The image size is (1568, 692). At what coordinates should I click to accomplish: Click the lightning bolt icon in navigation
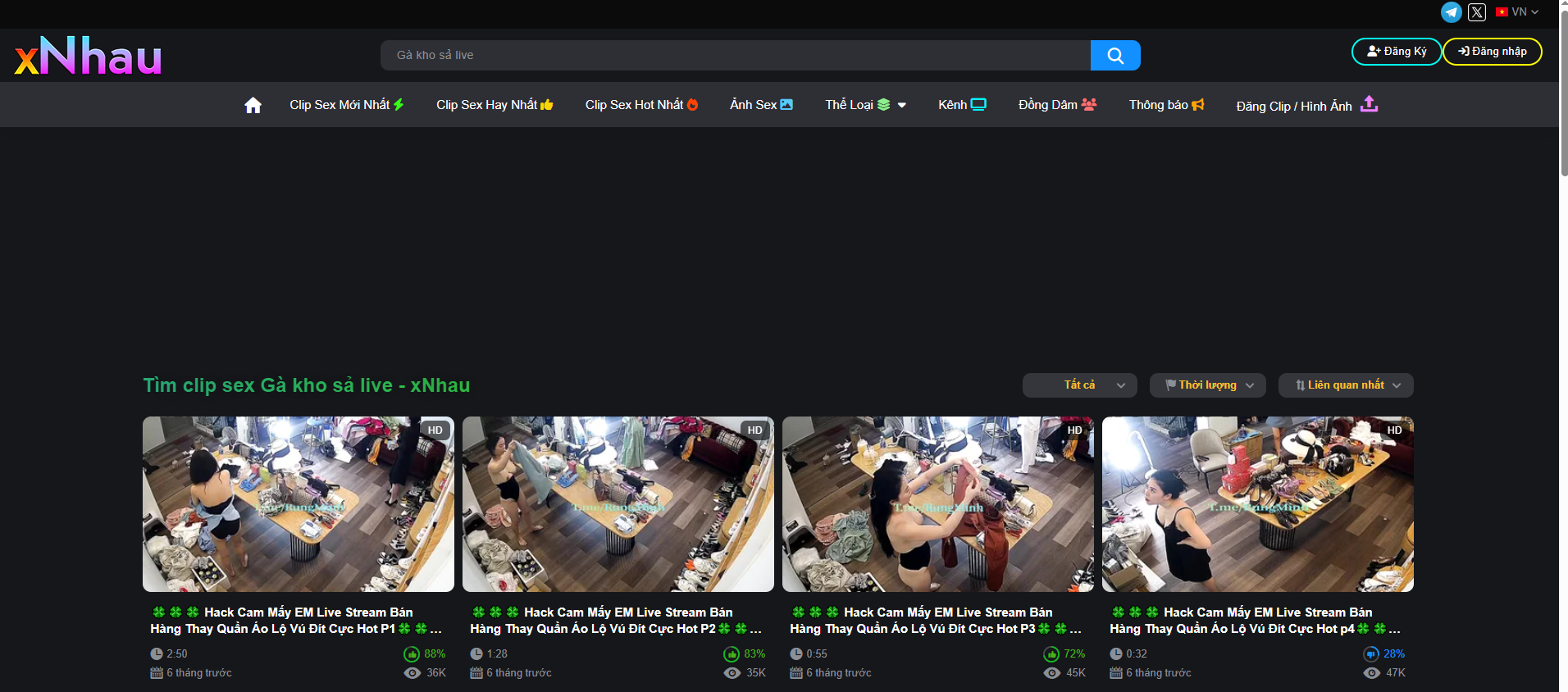399,104
